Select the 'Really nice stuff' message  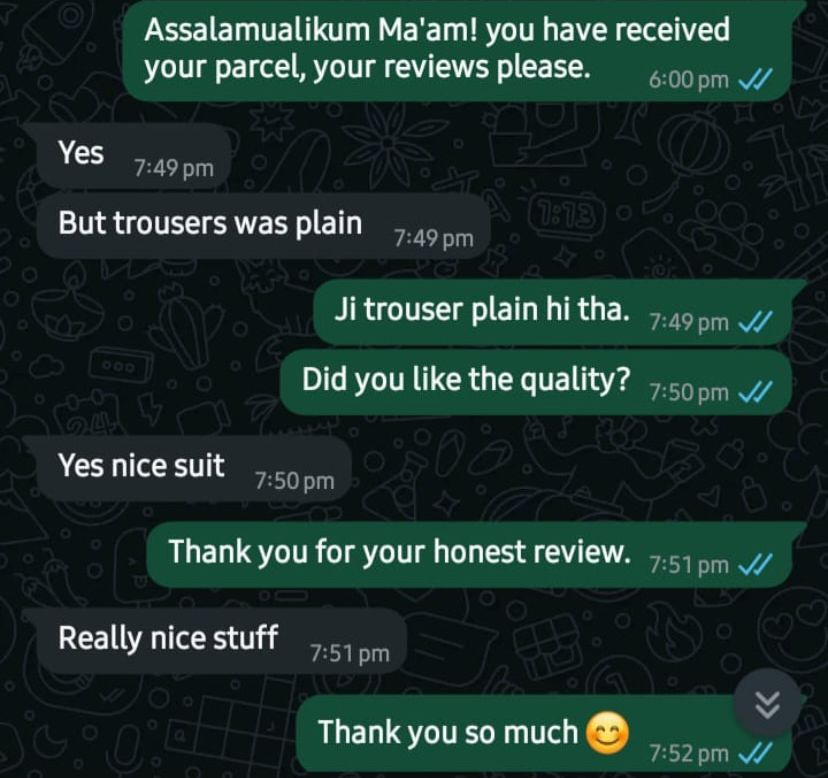click(x=222, y=641)
